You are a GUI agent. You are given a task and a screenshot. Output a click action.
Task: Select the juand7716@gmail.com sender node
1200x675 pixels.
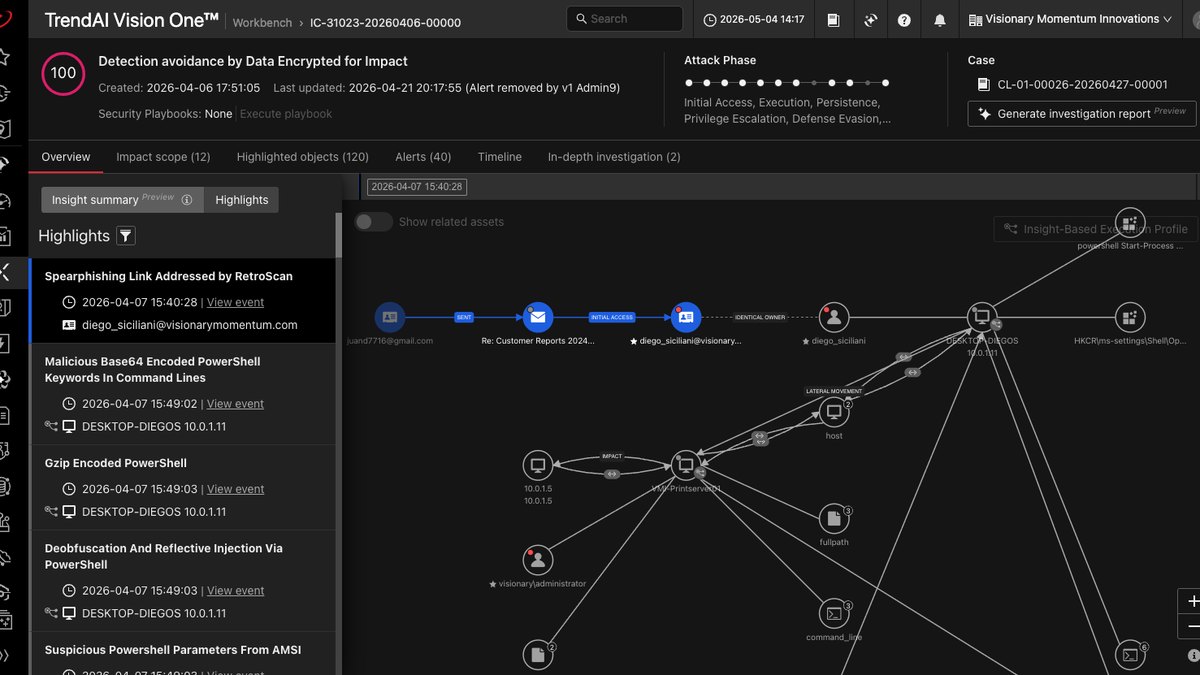(390, 318)
